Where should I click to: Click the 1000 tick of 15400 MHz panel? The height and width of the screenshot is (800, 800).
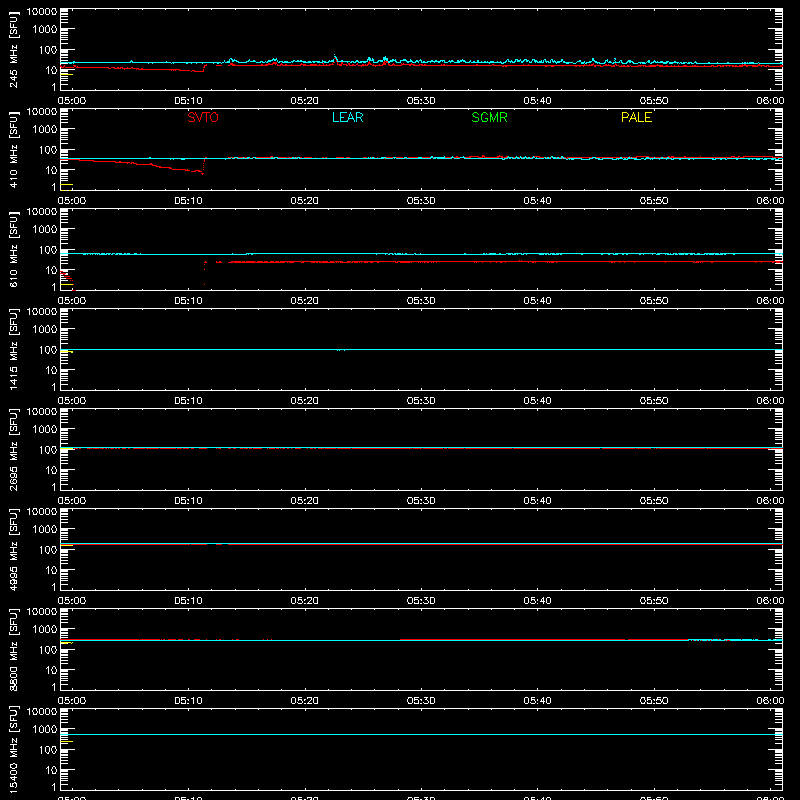point(45,729)
